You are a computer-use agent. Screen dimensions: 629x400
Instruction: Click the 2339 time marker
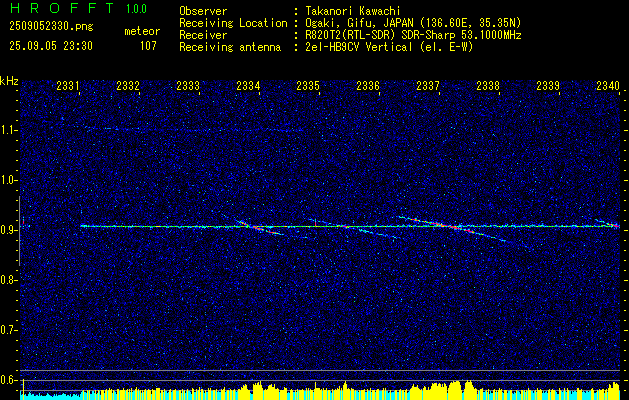(x=548, y=86)
